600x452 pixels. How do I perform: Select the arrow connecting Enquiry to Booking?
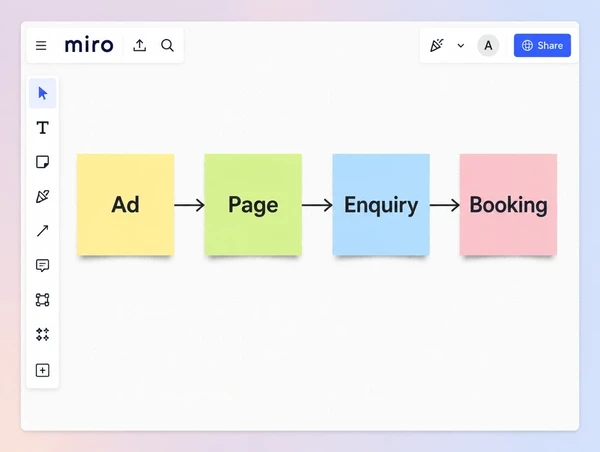click(445, 205)
